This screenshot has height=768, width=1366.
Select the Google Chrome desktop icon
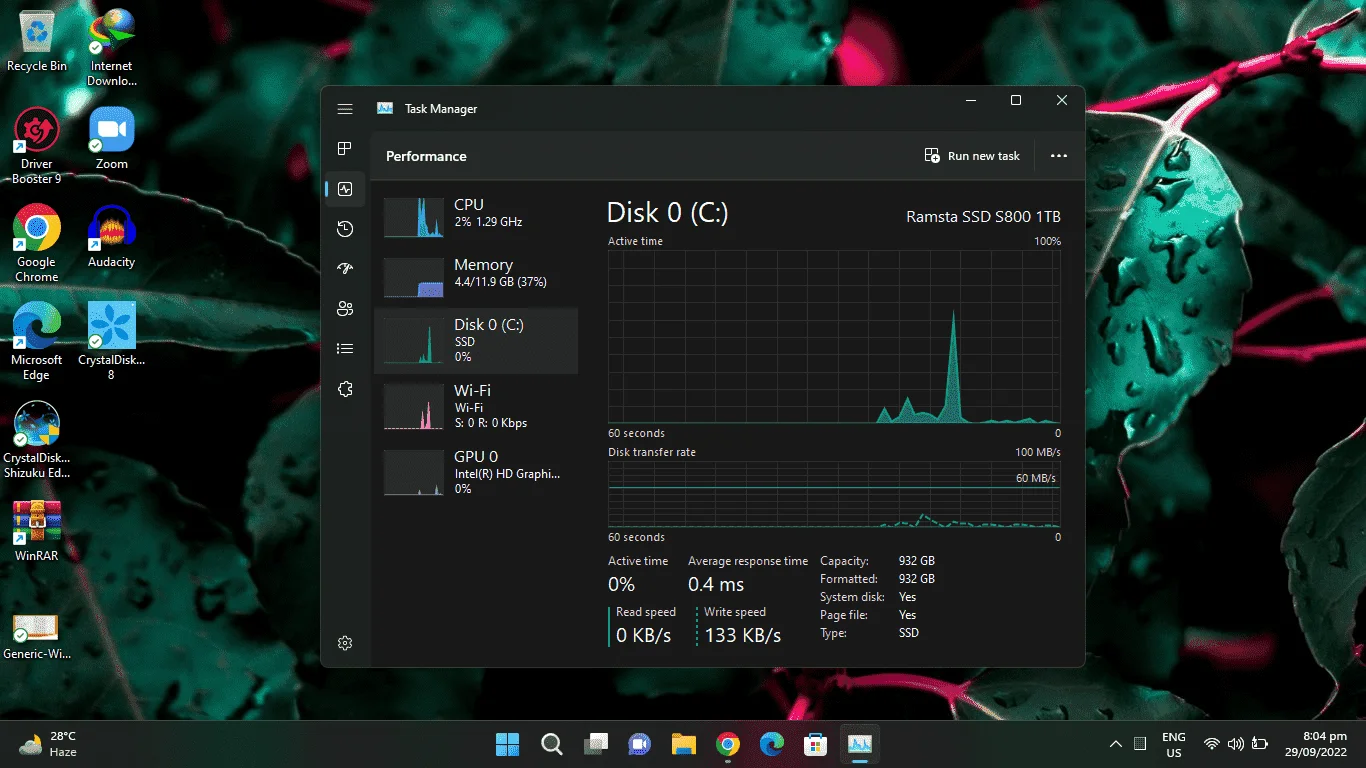point(37,244)
